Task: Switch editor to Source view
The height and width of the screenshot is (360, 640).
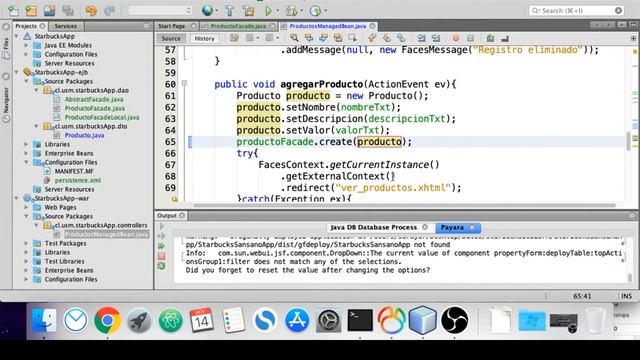Action: click(x=171, y=38)
